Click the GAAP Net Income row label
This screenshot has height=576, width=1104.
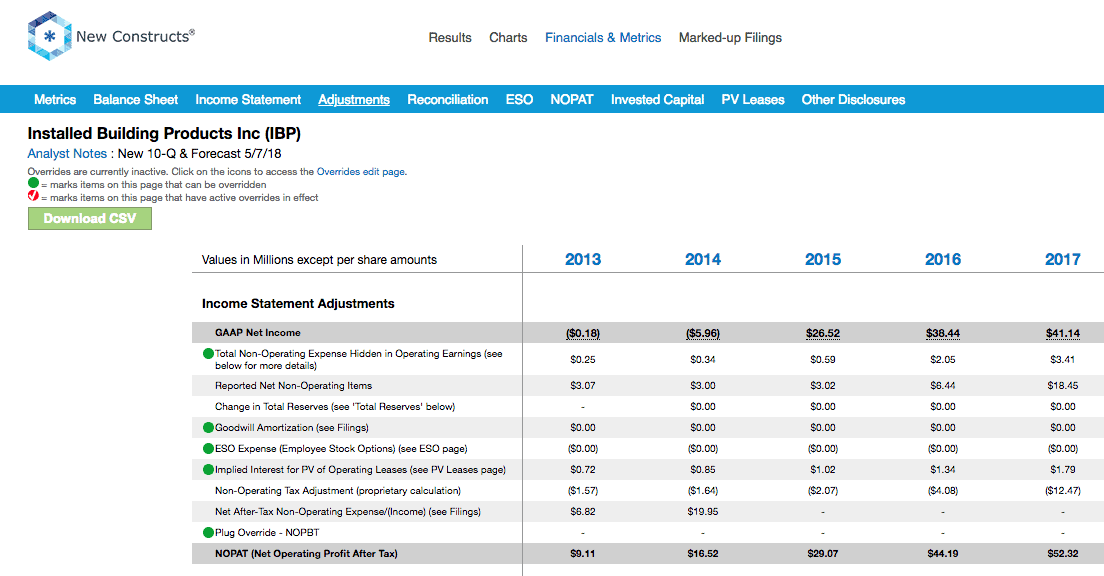tap(258, 332)
